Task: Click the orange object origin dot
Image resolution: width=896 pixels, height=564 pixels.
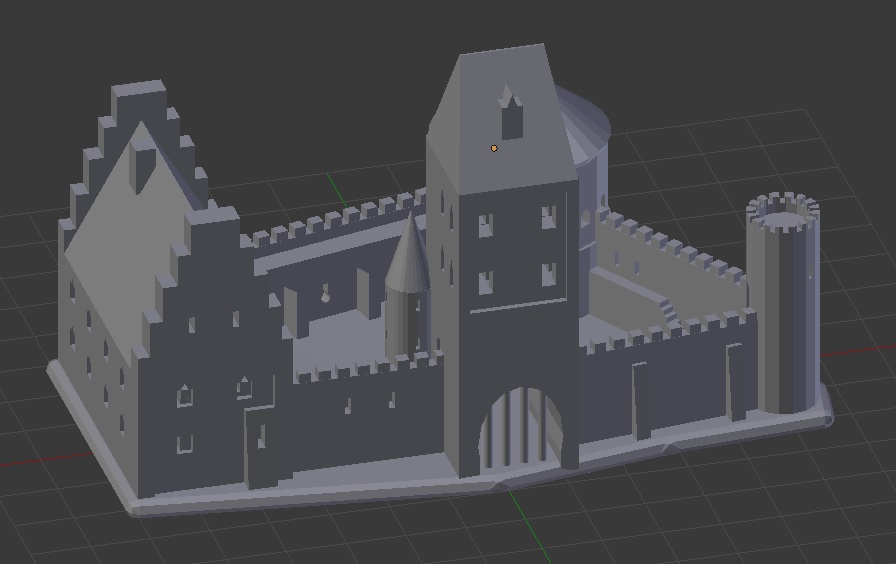Action: coord(494,149)
